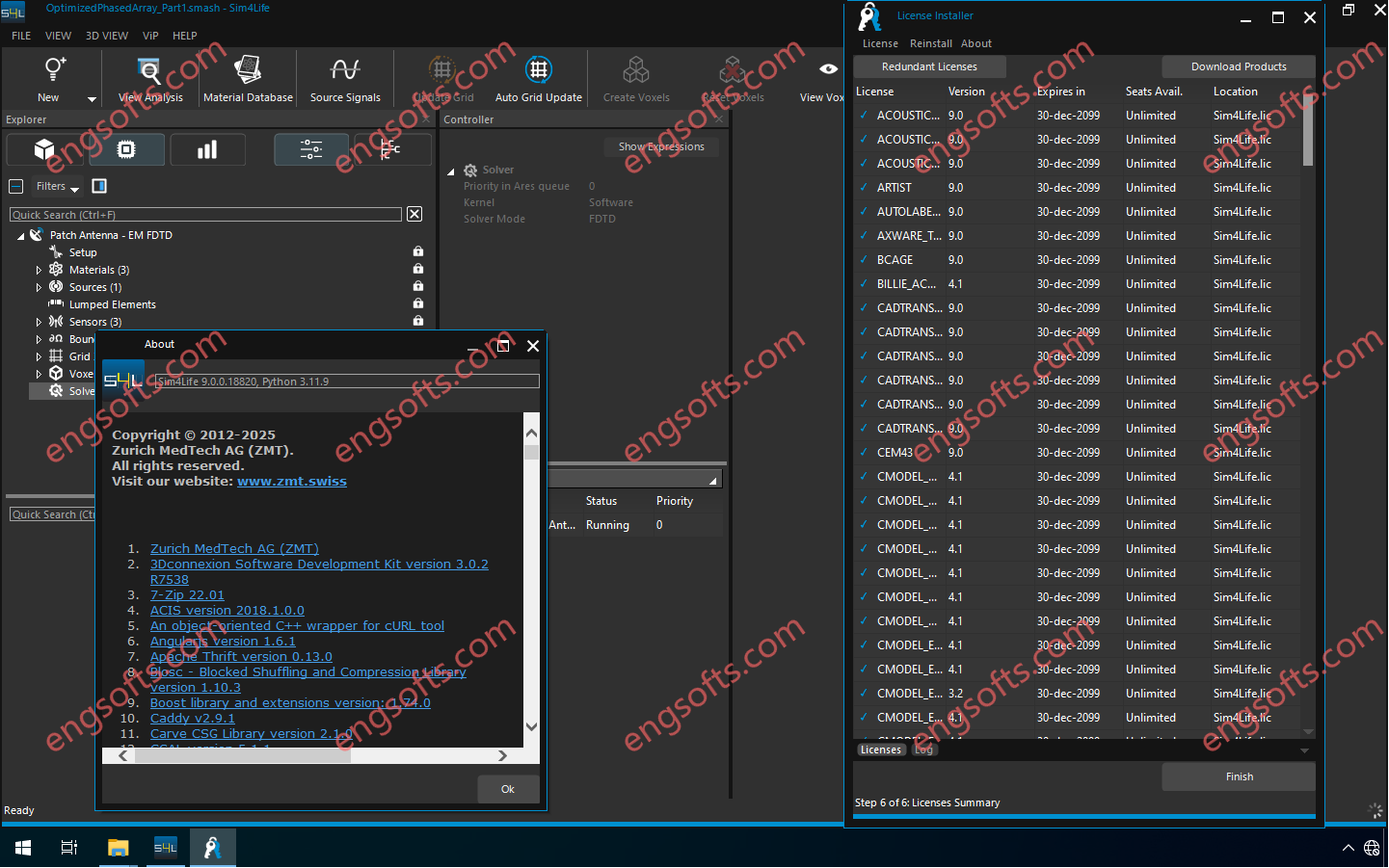Click Ok in the About dialog
This screenshot has height=868, width=1389.
508,789
